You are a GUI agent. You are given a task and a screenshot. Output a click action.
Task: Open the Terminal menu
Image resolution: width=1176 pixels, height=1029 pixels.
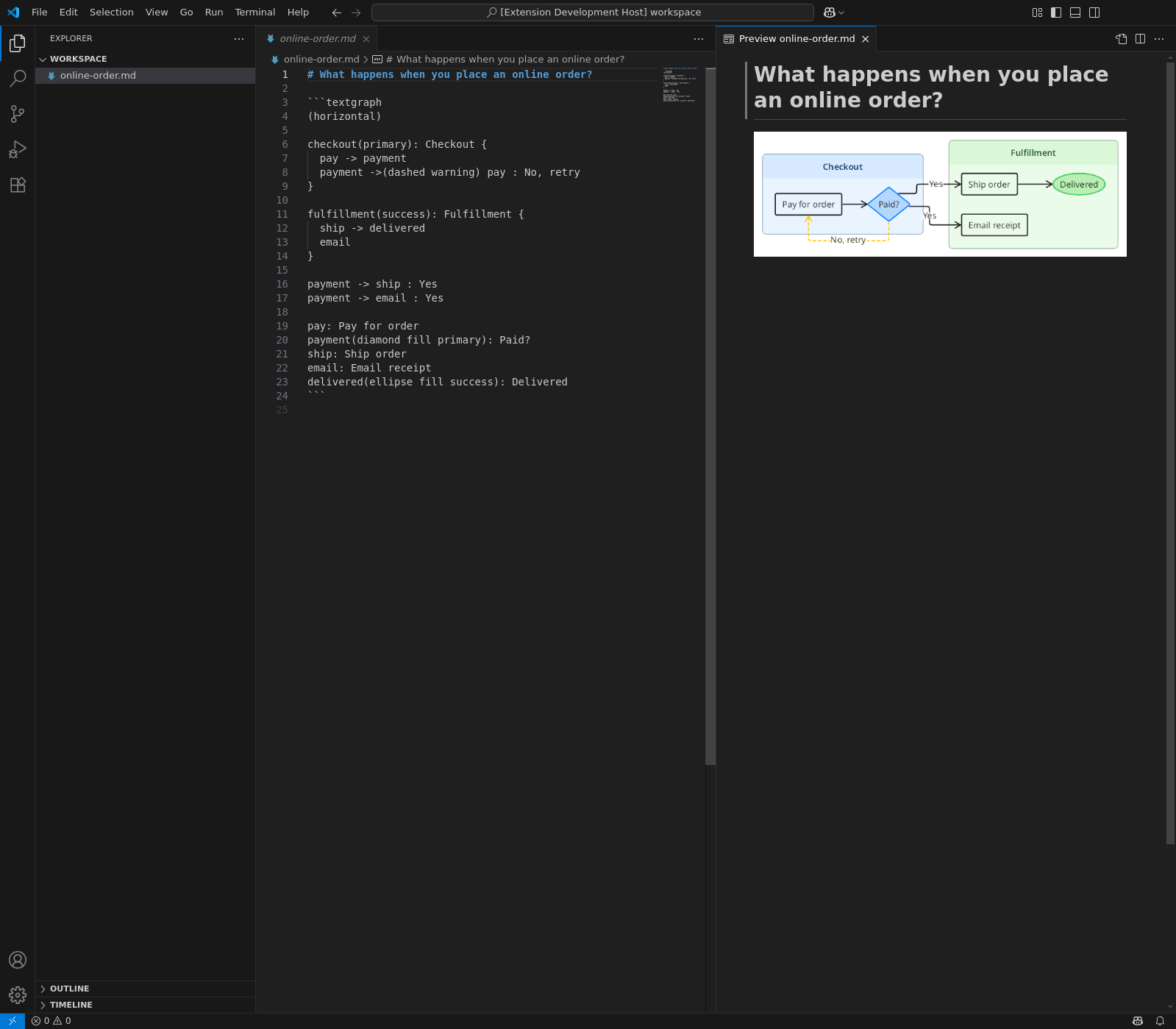[x=255, y=13]
